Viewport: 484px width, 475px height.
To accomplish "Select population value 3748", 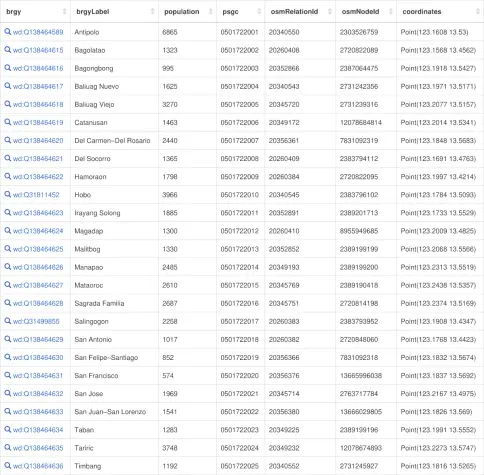I will pos(170,448).
